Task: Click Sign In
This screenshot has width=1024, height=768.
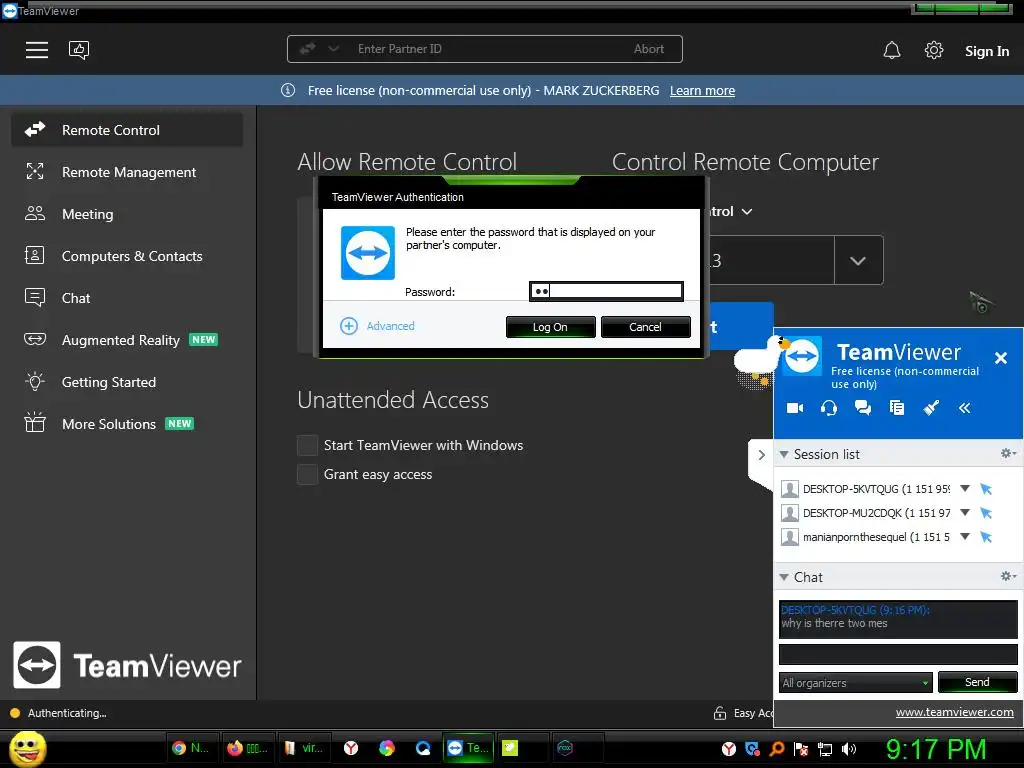Action: click(x=987, y=51)
